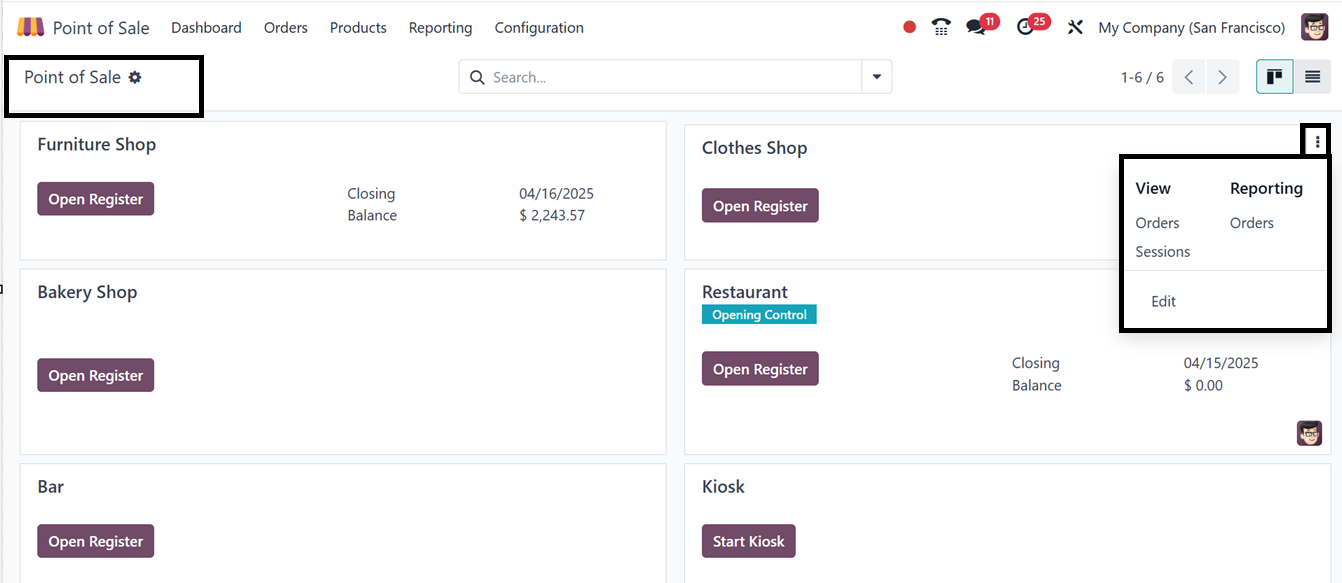Click Start Kiosk button
This screenshot has width=1342, height=583.
coord(748,541)
